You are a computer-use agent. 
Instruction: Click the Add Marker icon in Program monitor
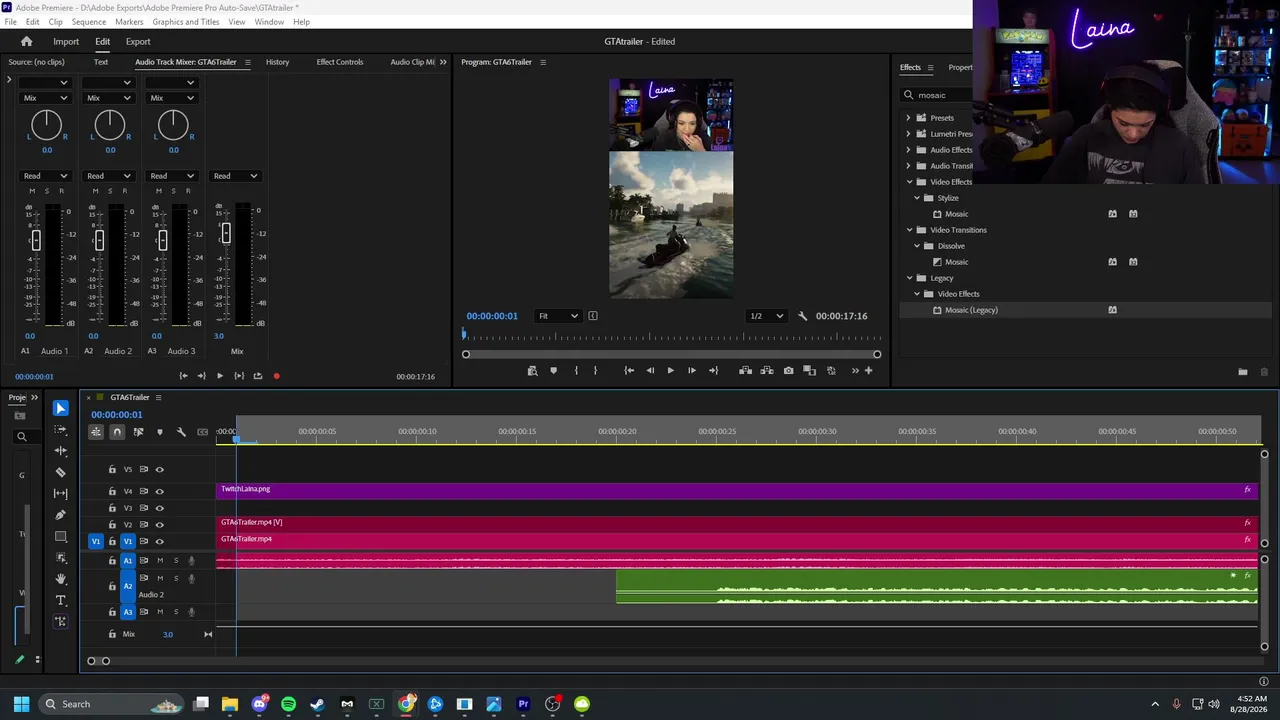pyautogui.click(x=553, y=371)
